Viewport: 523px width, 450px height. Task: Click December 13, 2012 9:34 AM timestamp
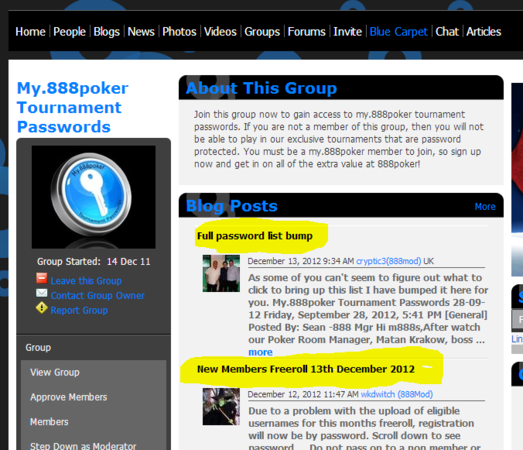[301, 261]
